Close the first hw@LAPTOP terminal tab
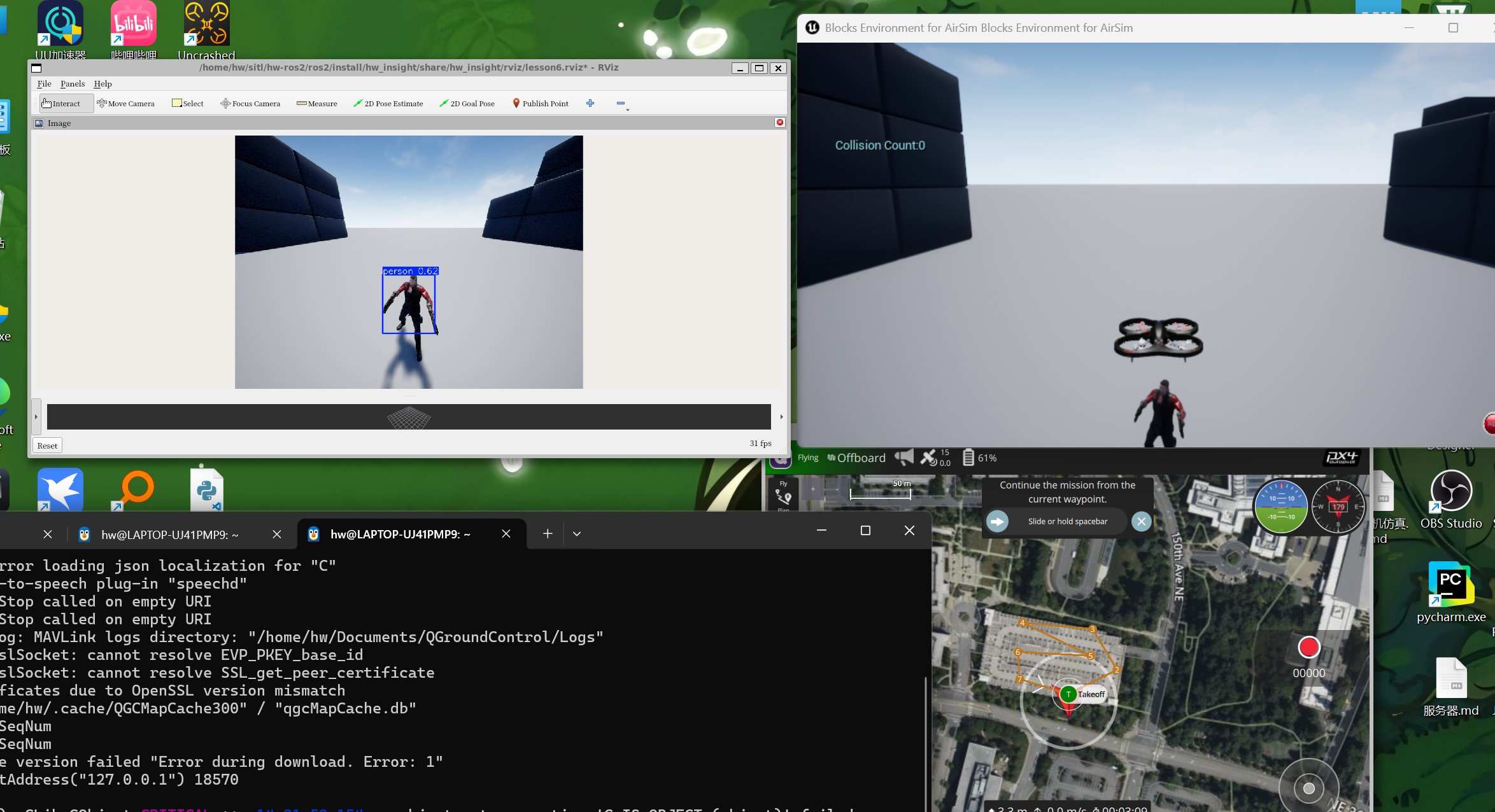The height and width of the screenshot is (812, 1495). [x=277, y=534]
